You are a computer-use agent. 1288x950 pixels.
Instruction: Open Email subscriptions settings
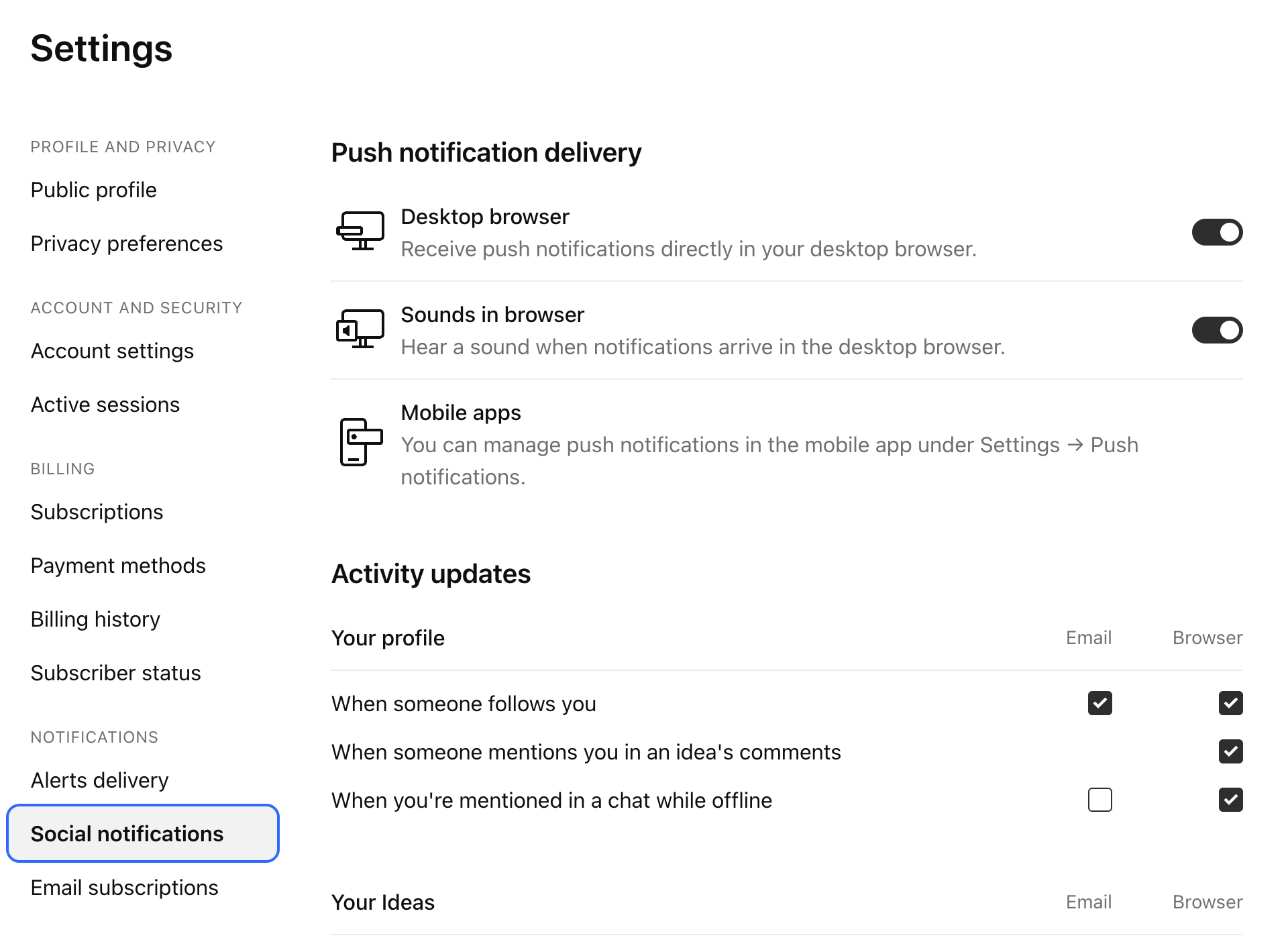coord(124,888)
